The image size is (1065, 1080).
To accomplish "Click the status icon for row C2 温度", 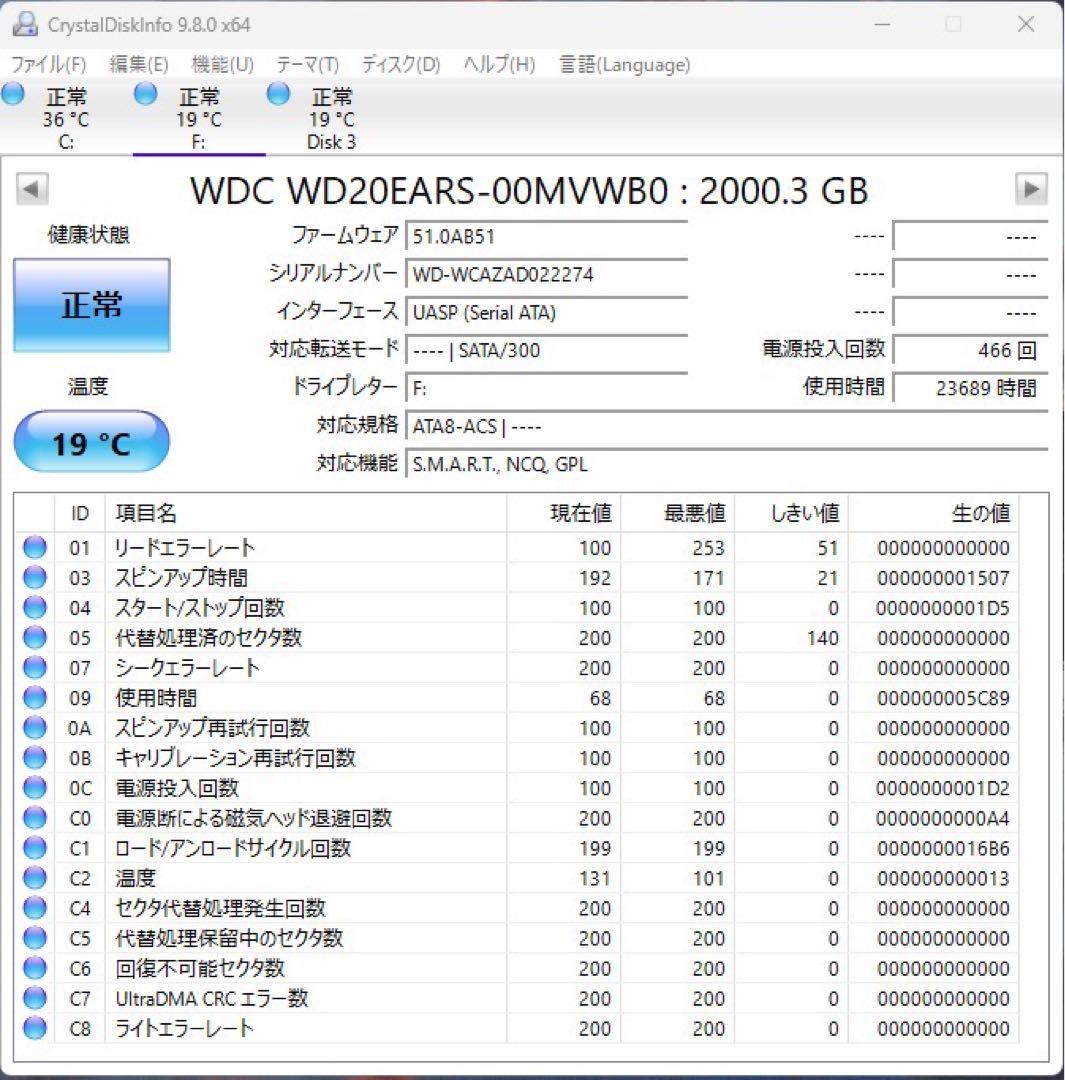I will pos(34,878).
